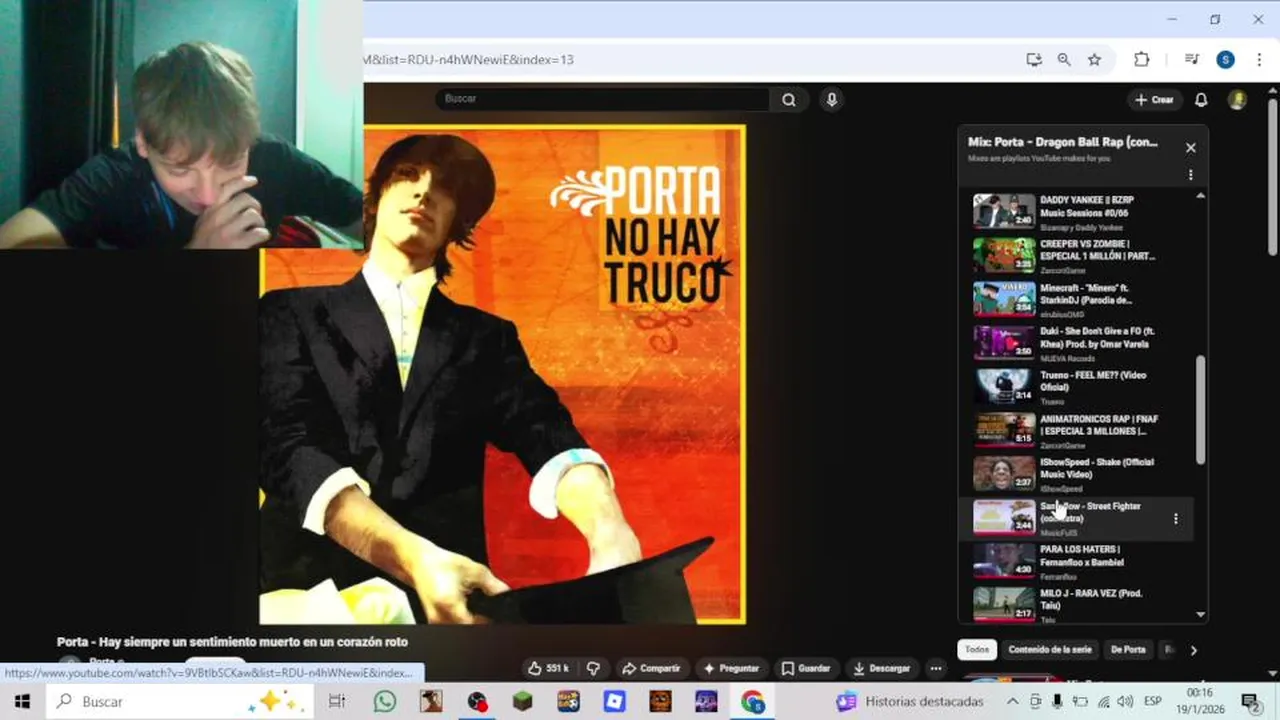Open clock showing 00:16 19/1/2026
This screenshot has height=720, width=1280.
pos(1199,702)
